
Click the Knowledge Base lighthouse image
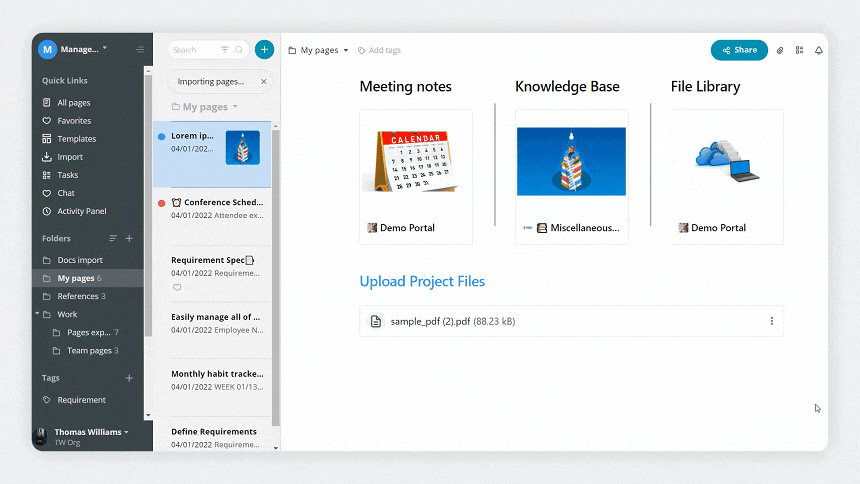click(x=571, y=161)
